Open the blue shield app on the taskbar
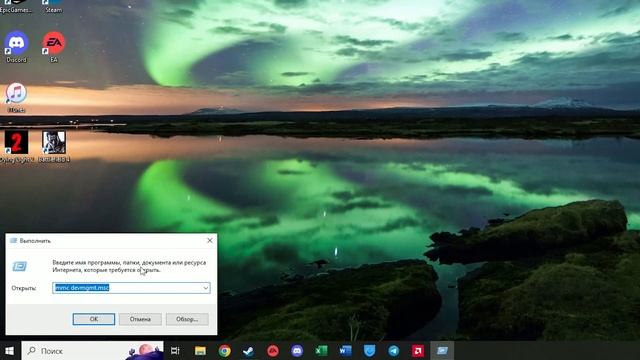This screenshot has width=640, height=360. click(x=369, y=351)
